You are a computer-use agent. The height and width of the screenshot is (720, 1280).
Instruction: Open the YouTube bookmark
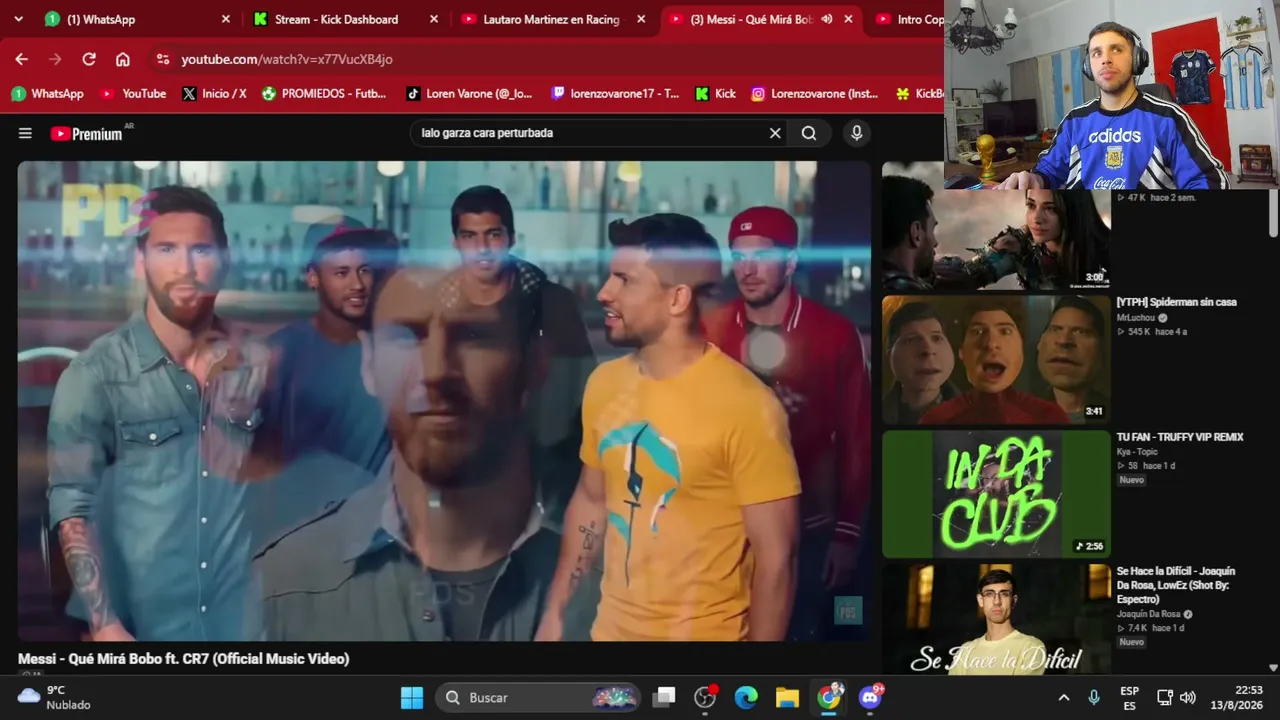[133, 93]
